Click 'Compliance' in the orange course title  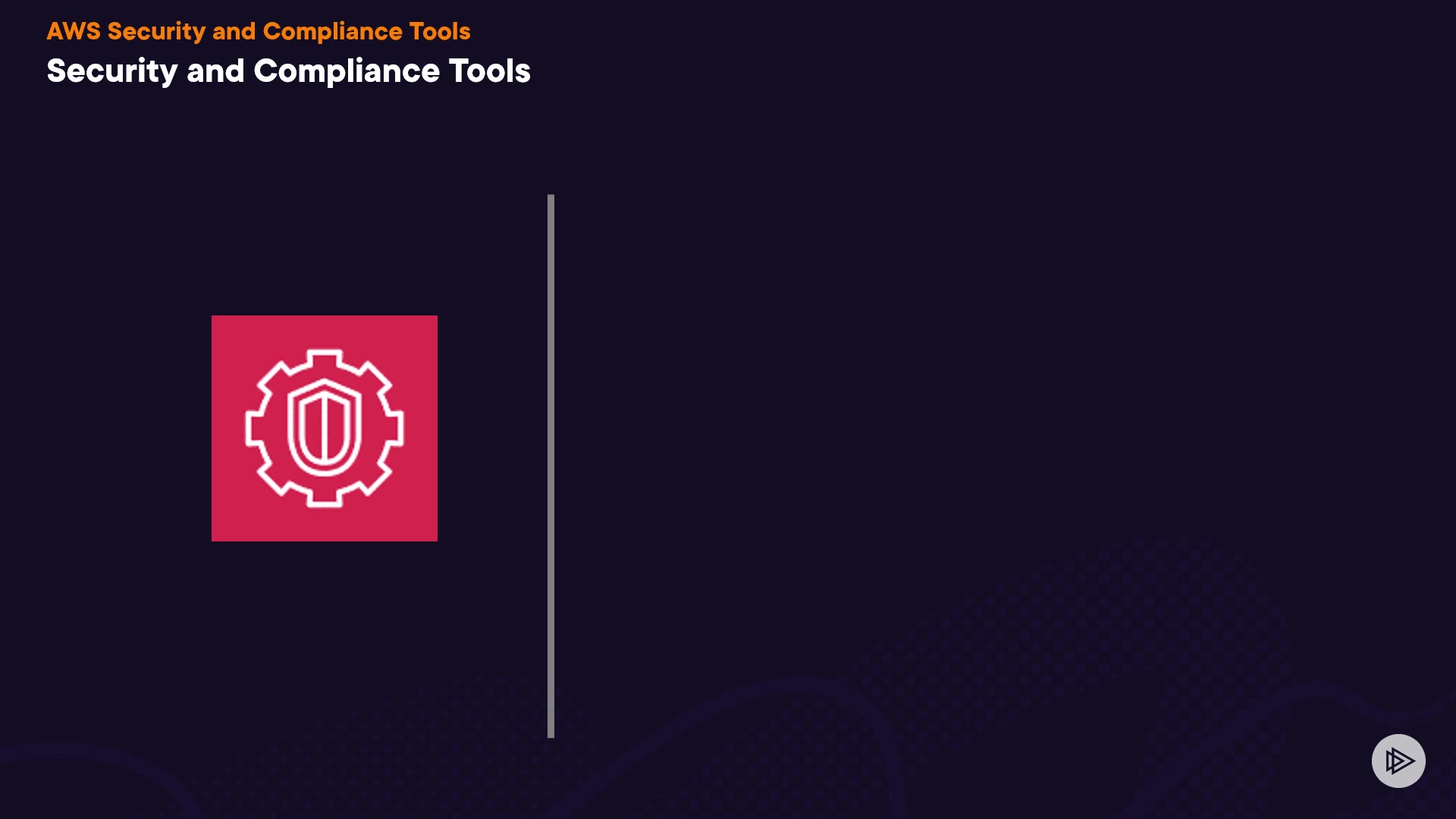pos(332,31)
